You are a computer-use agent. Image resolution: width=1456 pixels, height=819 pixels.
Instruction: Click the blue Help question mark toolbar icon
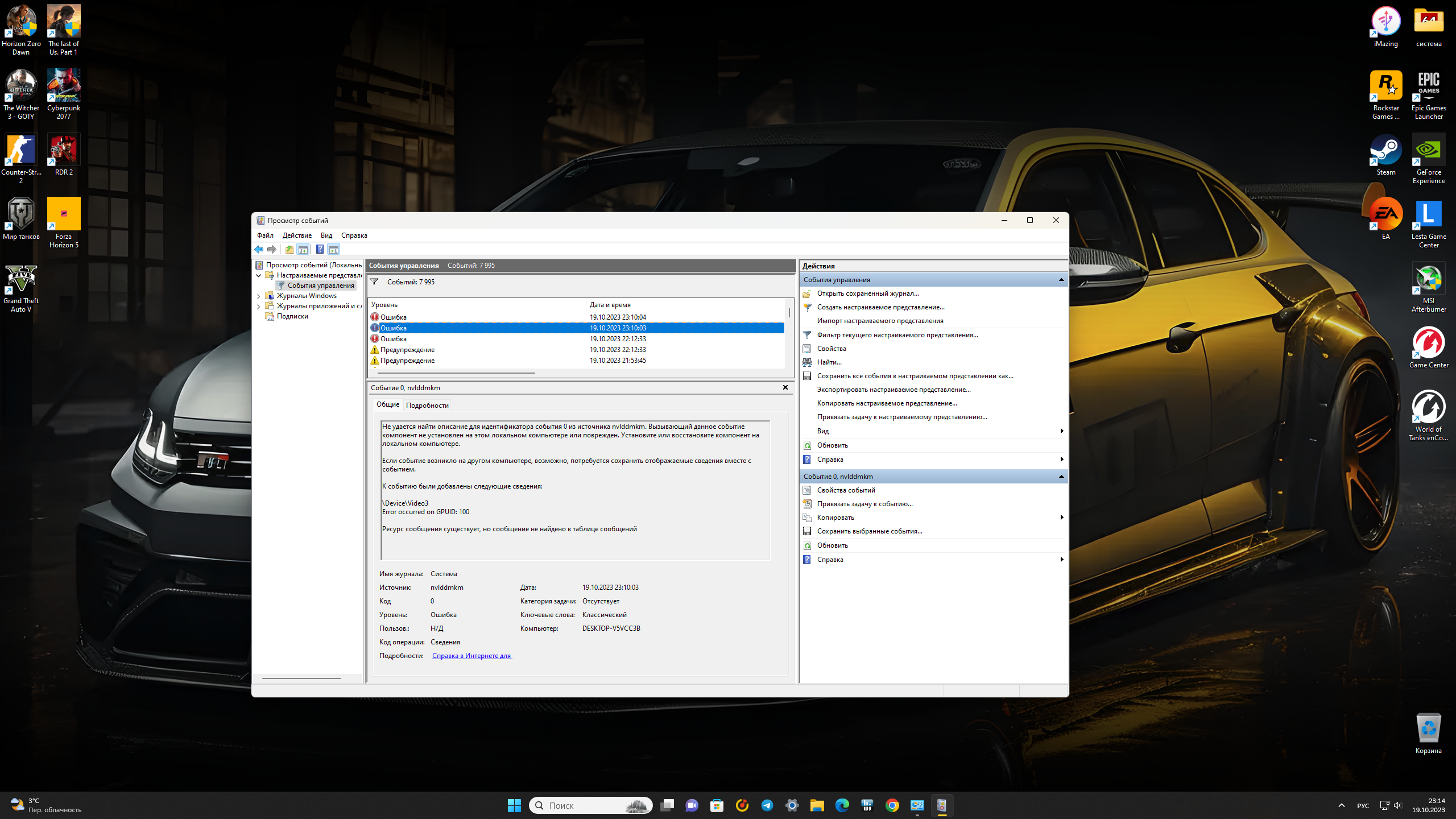(x=320, y=249)
